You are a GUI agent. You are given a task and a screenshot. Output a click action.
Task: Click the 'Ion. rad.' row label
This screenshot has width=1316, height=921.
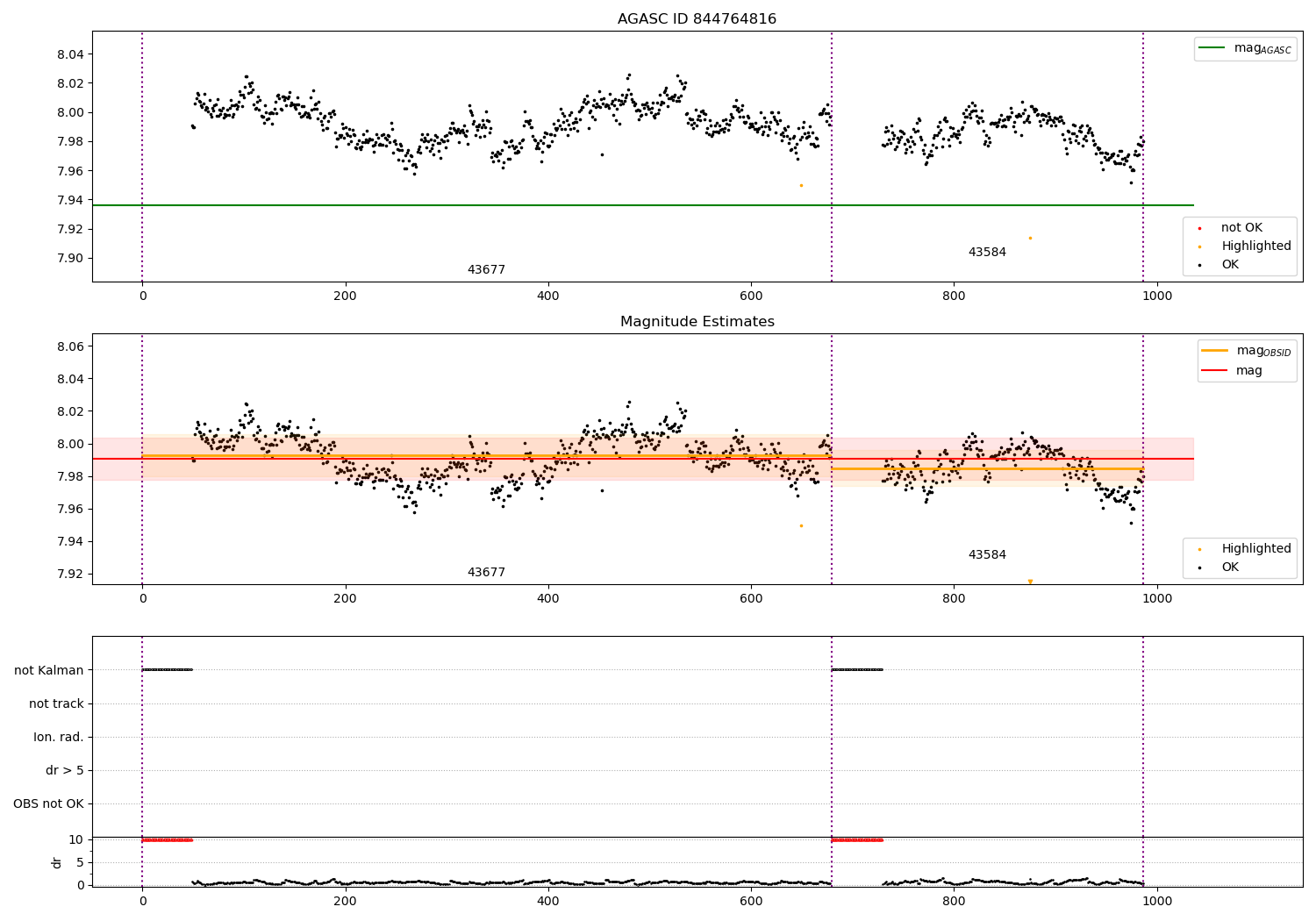coord(59,738)
